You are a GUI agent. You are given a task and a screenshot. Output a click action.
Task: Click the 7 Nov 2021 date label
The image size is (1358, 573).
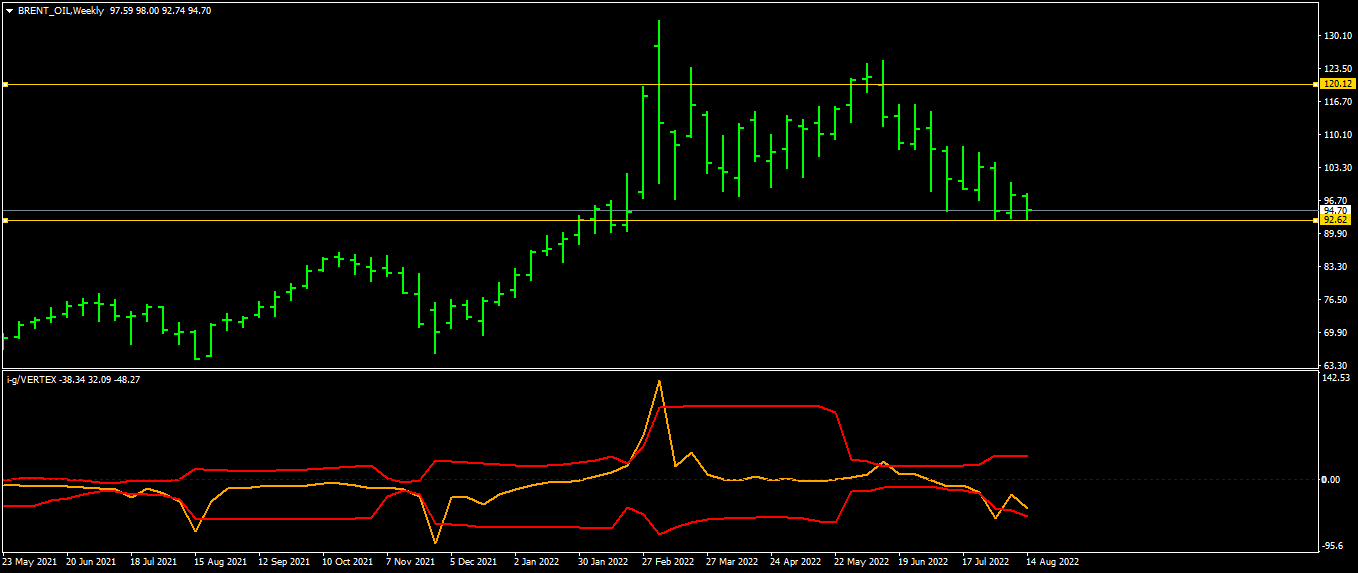(x=411, y=562)
